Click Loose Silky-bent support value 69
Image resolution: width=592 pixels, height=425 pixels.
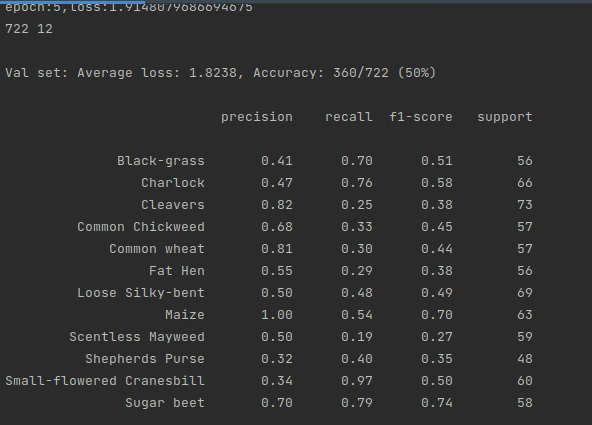[525, 293]
